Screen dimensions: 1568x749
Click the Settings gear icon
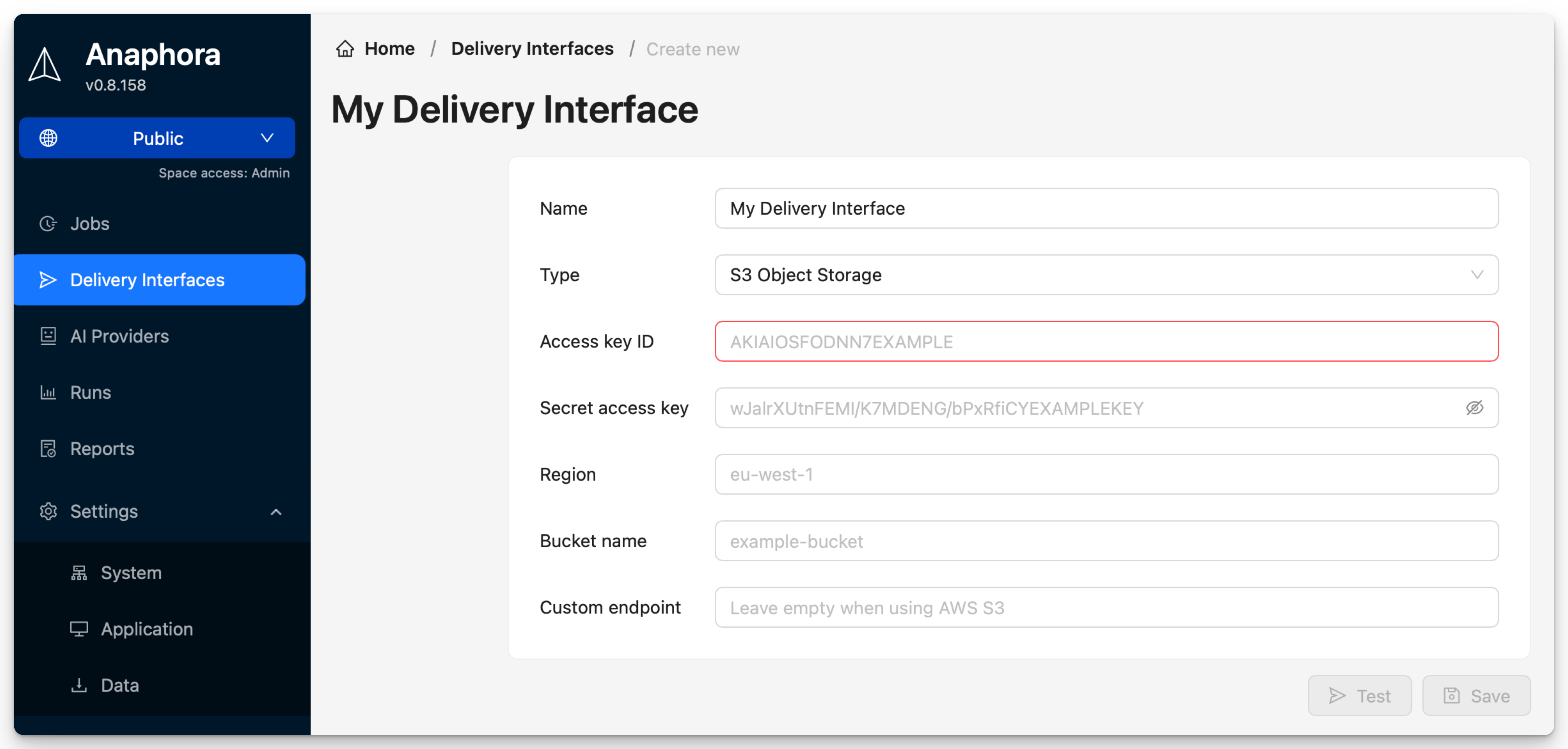click(x=48, y=511)
